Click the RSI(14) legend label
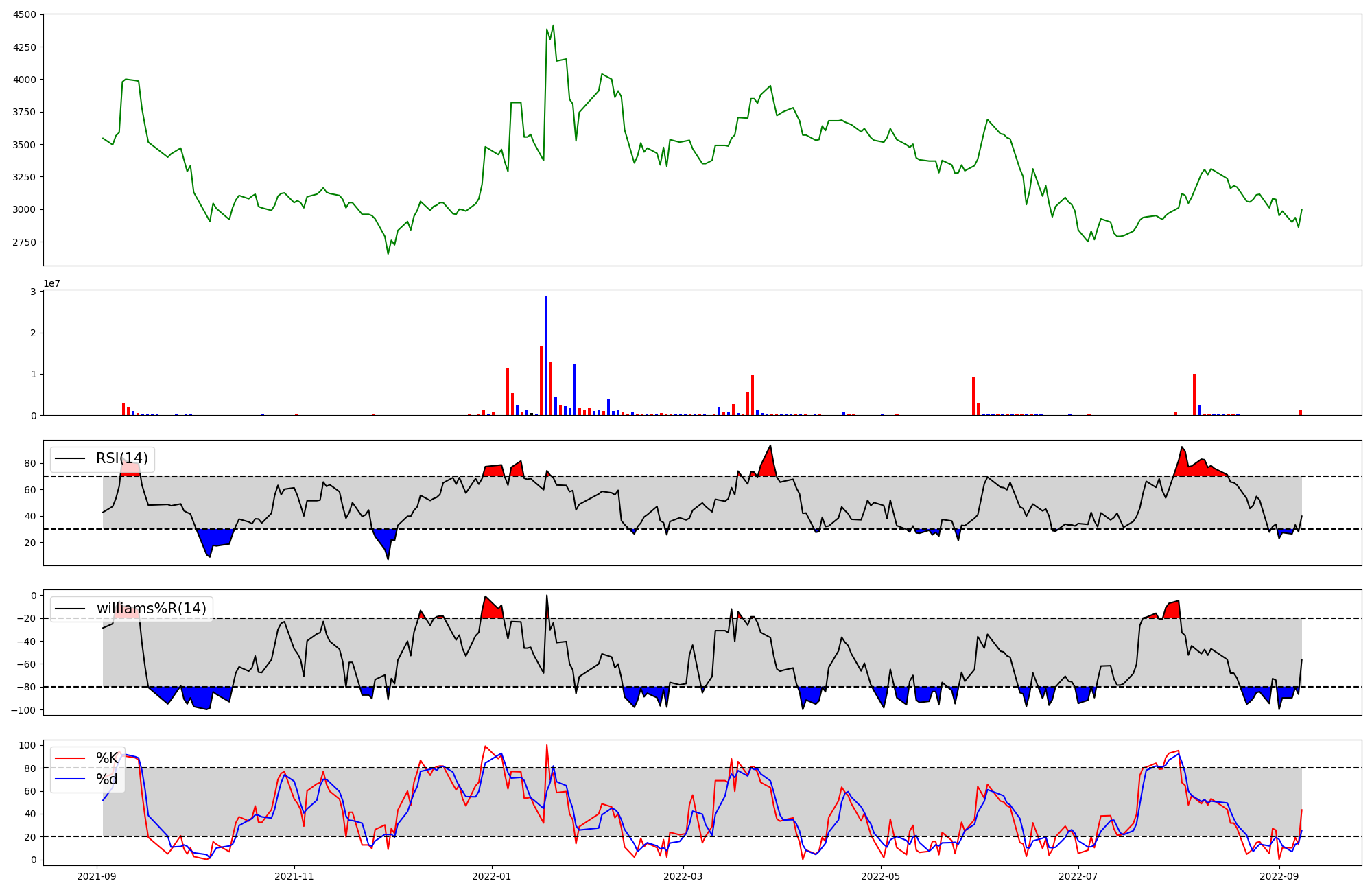Viewport: 1372px width, 892px height. click(121, 459)
